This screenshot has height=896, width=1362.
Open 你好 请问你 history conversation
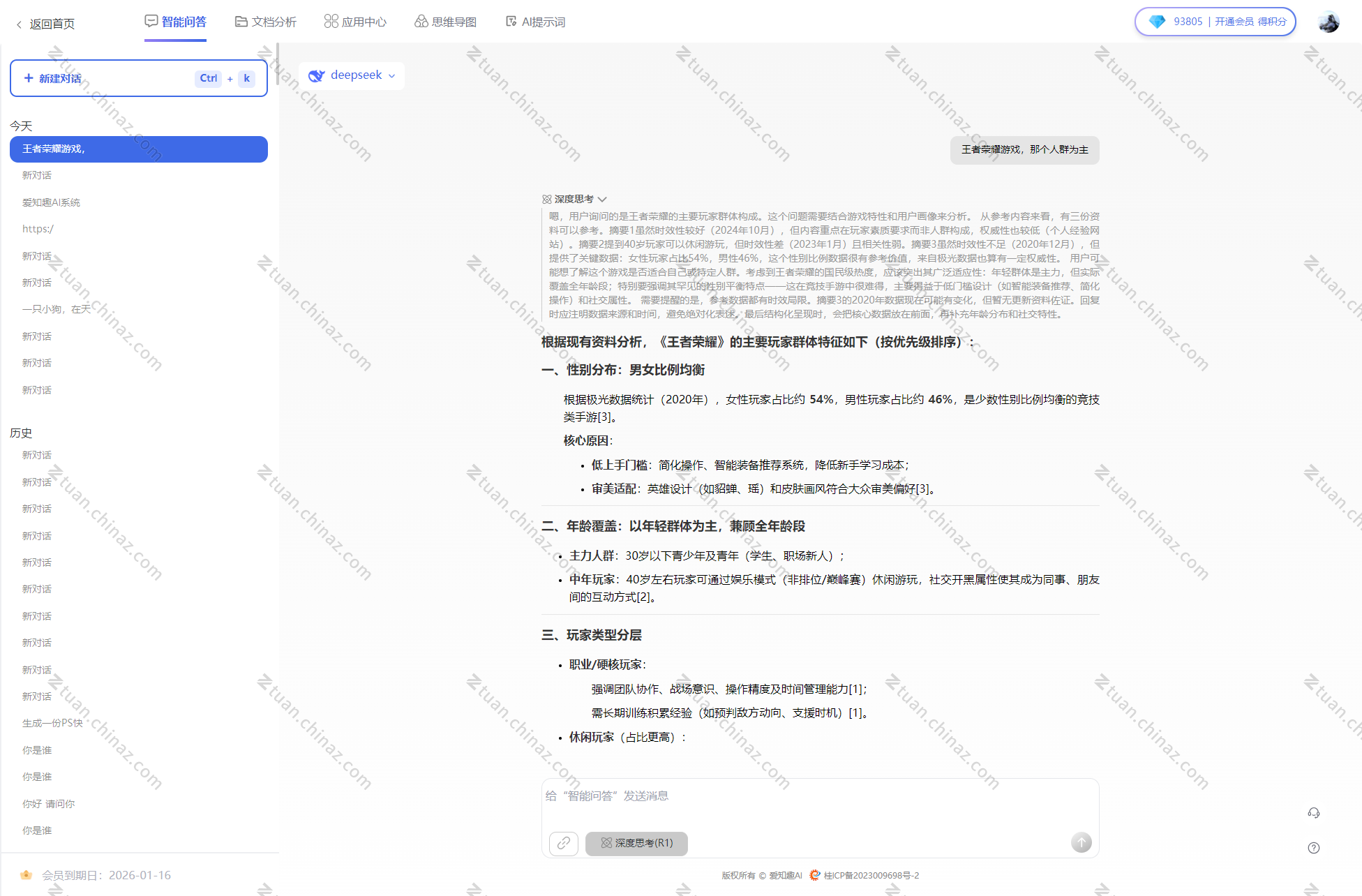pyautogui.click(x=48, y=804)
